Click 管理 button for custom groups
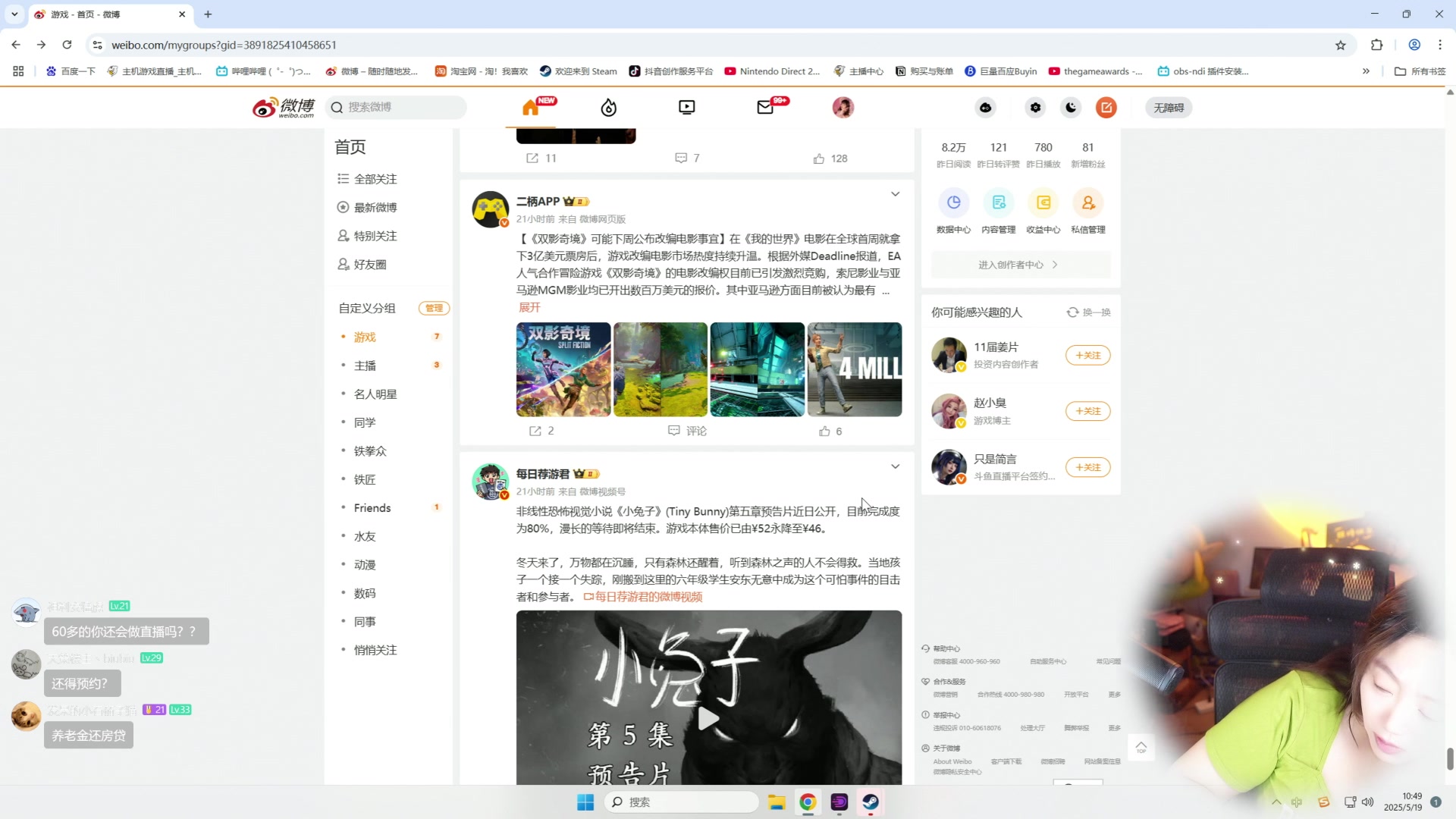The height and width of the screenshot is (819, 1456). pyautogui.click(x=434, y=308)
